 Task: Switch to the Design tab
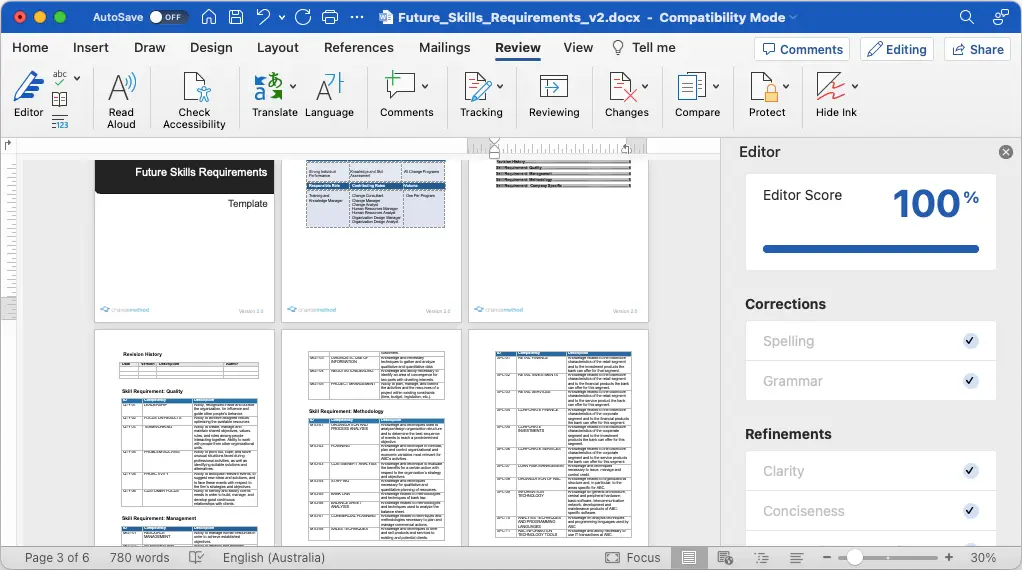(211, 48)
